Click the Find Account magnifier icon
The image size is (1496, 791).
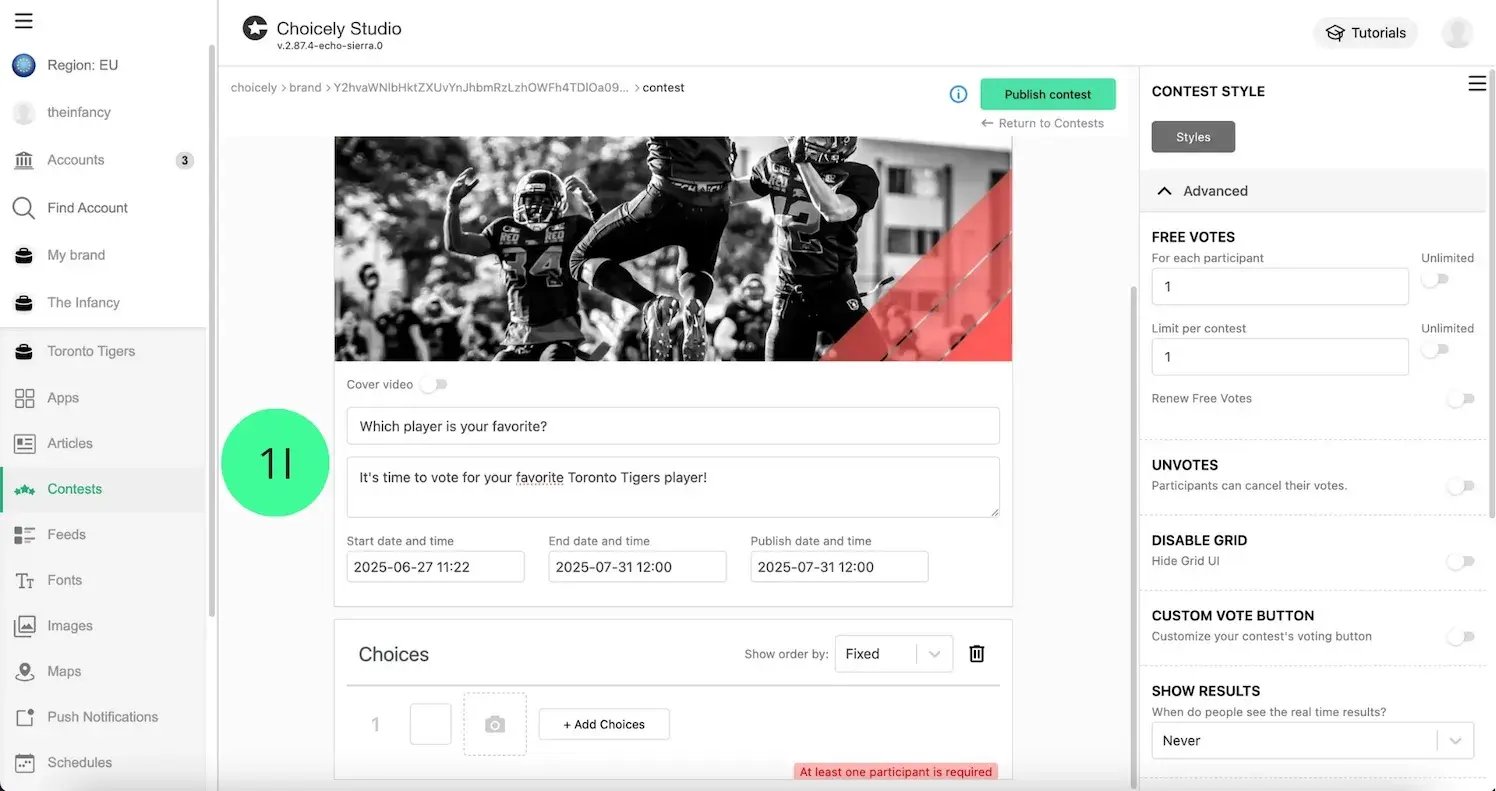coord(24,208)
